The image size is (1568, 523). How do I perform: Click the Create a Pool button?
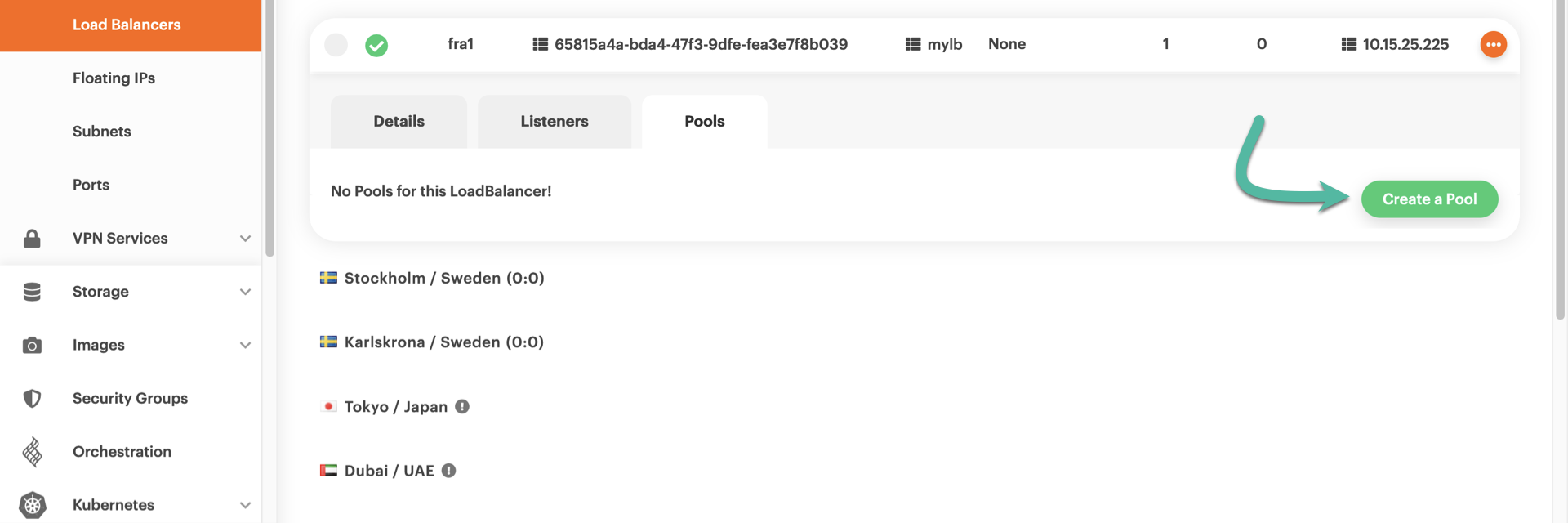click(x=1429, y=199)
